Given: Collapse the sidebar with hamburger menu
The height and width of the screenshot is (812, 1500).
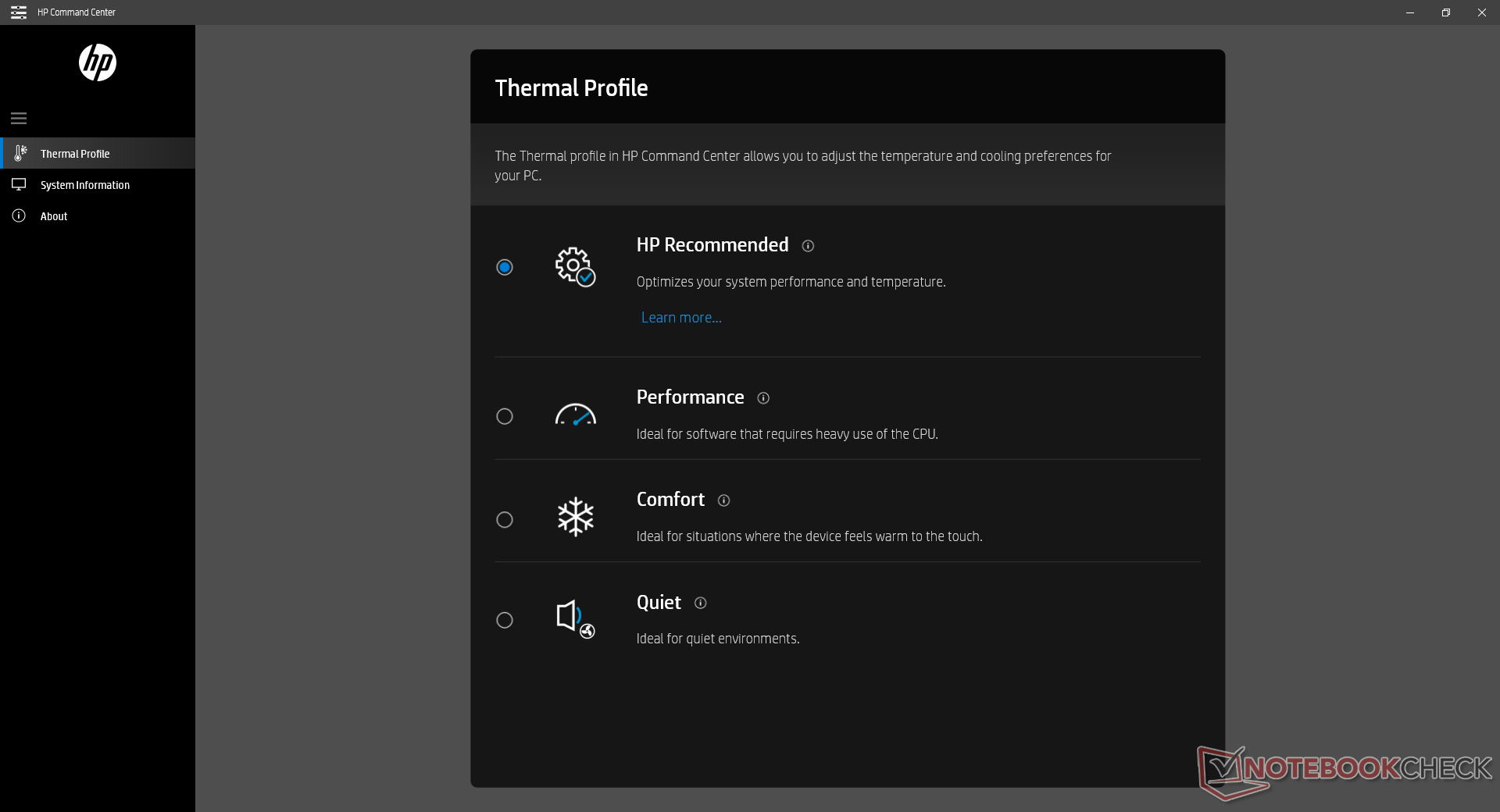Looking at the screenshot, I should coord(19,119).
